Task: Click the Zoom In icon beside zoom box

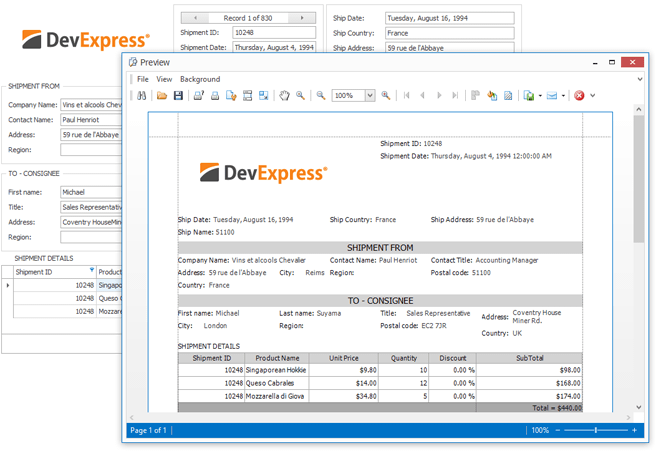Action: tap(385, 95)
